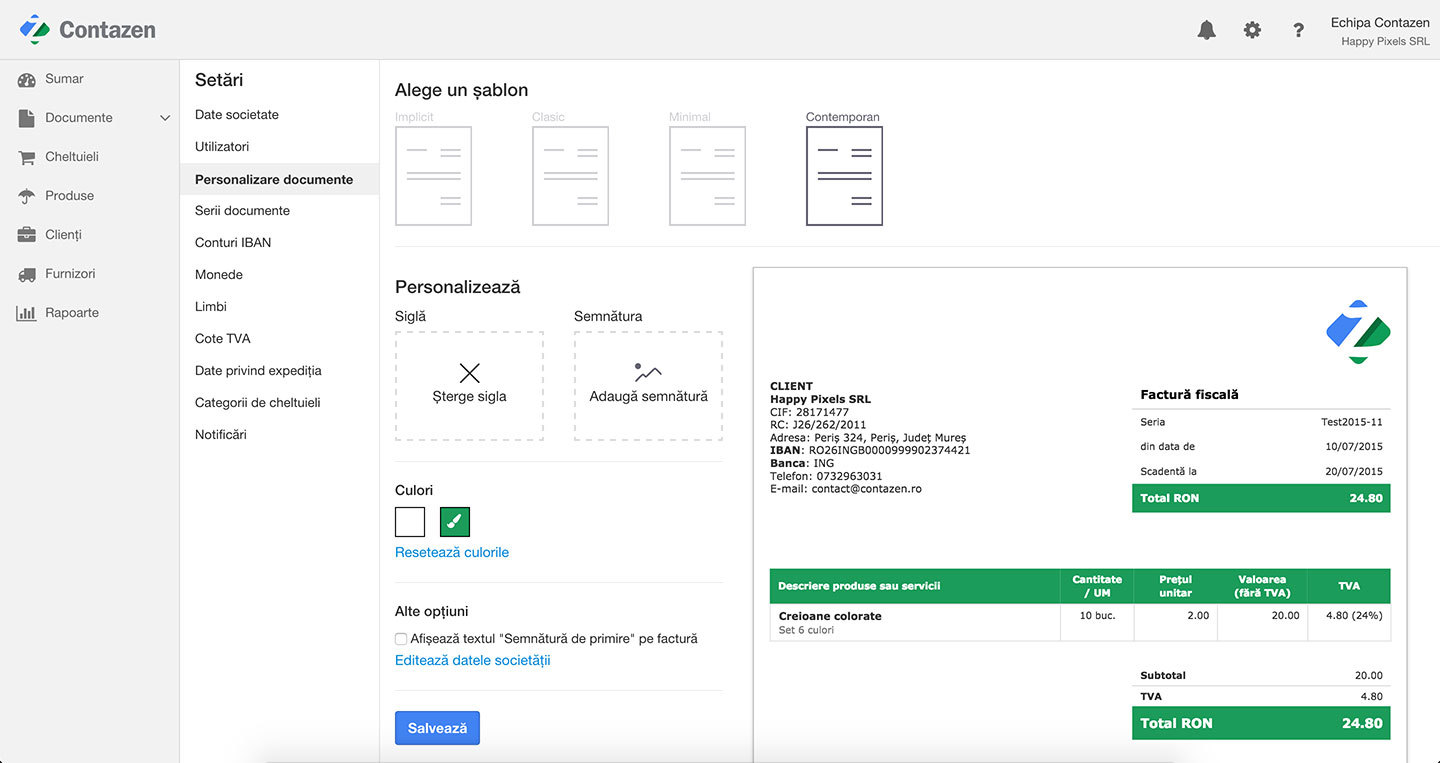Choose the Implicit template thumbnail
Viewport: 1440px width, 763px height.
point(433,176)
